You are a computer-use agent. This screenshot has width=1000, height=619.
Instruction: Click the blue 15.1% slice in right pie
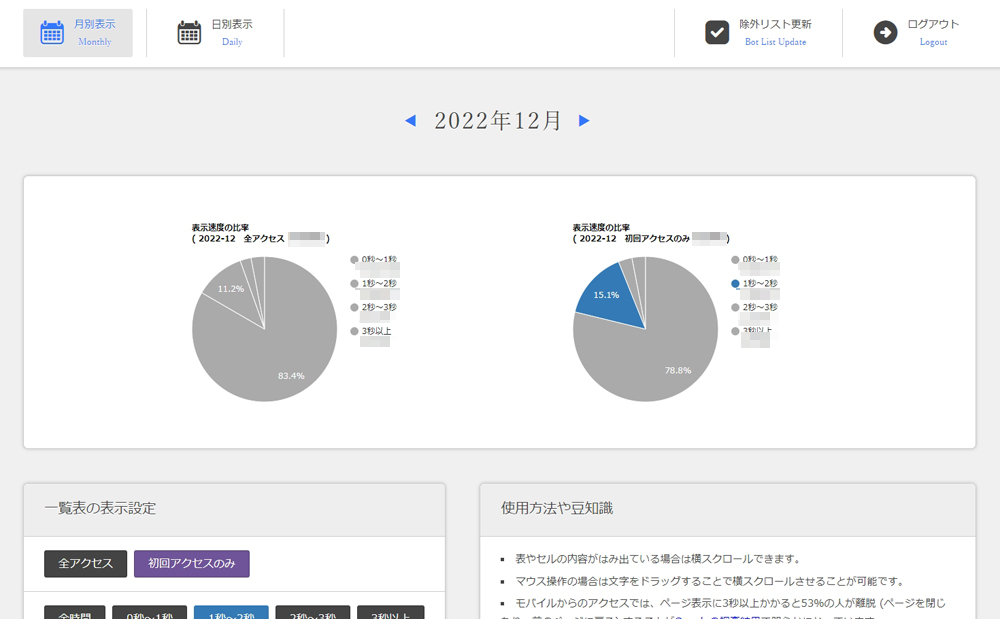point(608,295)
